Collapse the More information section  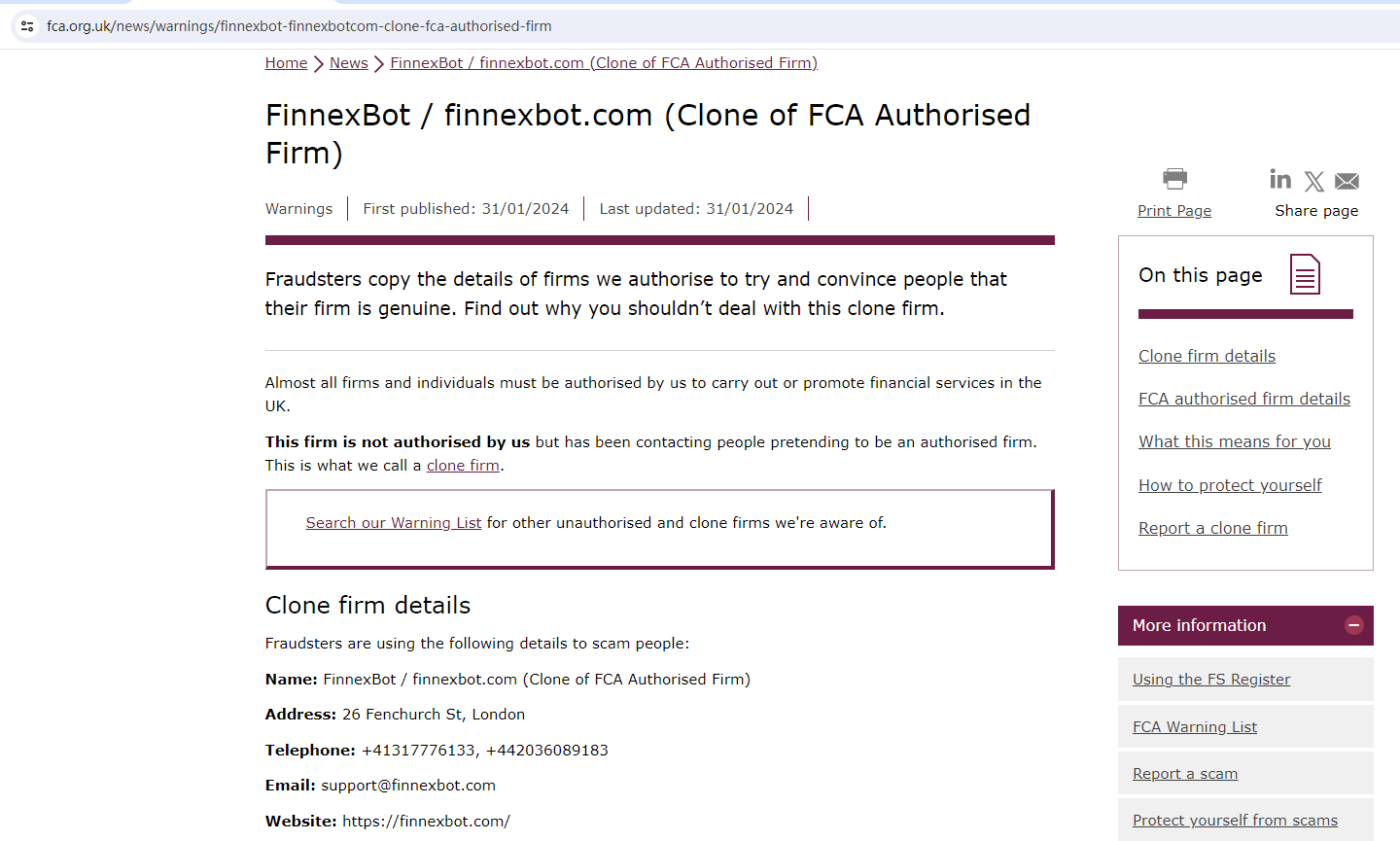1353,625
